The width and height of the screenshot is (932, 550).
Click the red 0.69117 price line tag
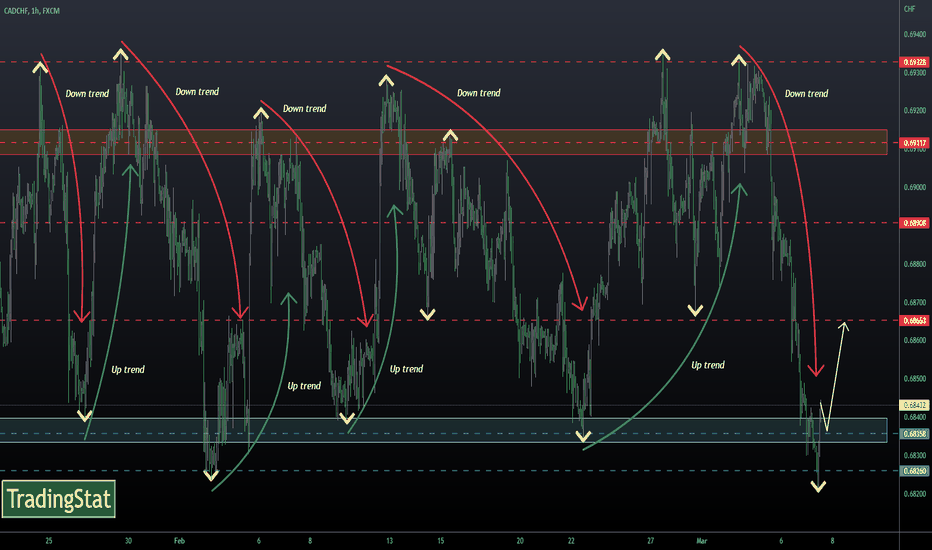pos(915,143)
